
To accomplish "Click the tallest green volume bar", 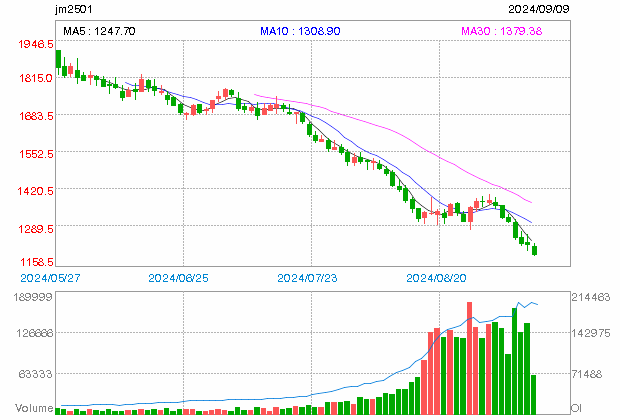I will [x=514, y=360].
